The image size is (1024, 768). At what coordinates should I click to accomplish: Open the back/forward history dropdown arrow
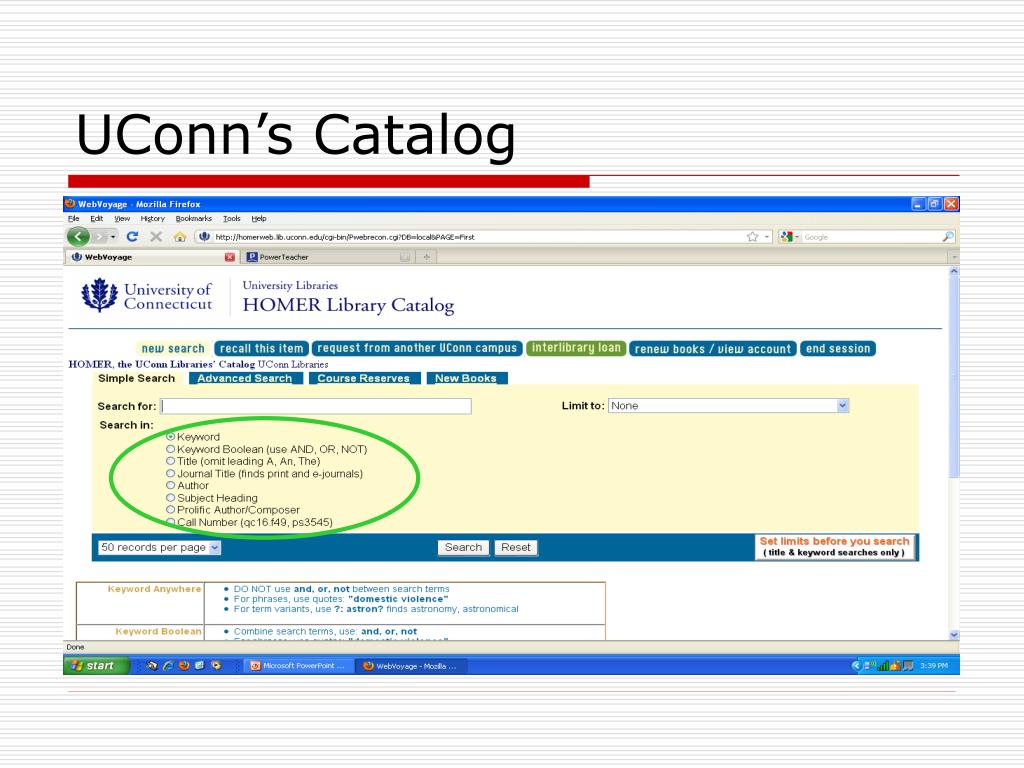113,236
